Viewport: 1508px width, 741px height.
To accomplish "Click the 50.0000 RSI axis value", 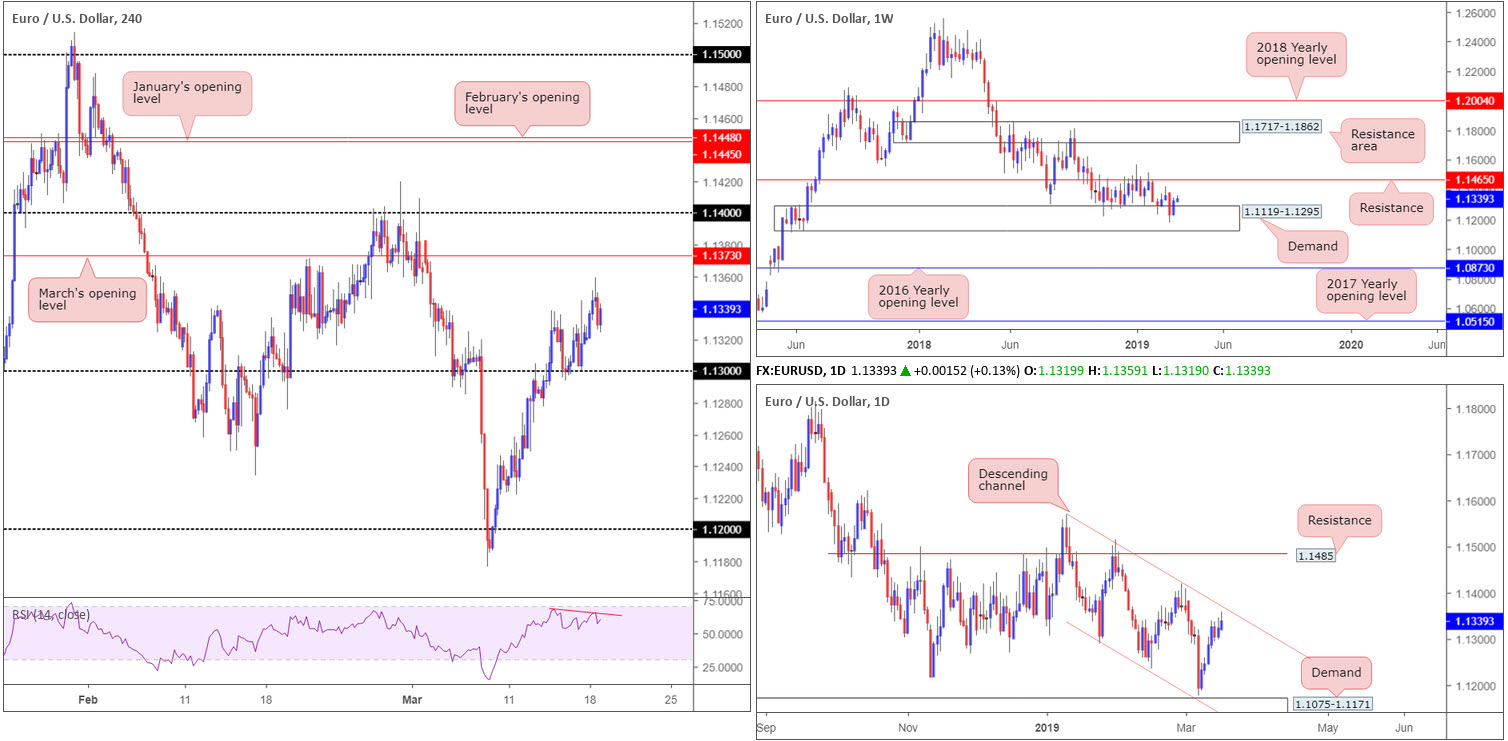I will tap(723, 635).
